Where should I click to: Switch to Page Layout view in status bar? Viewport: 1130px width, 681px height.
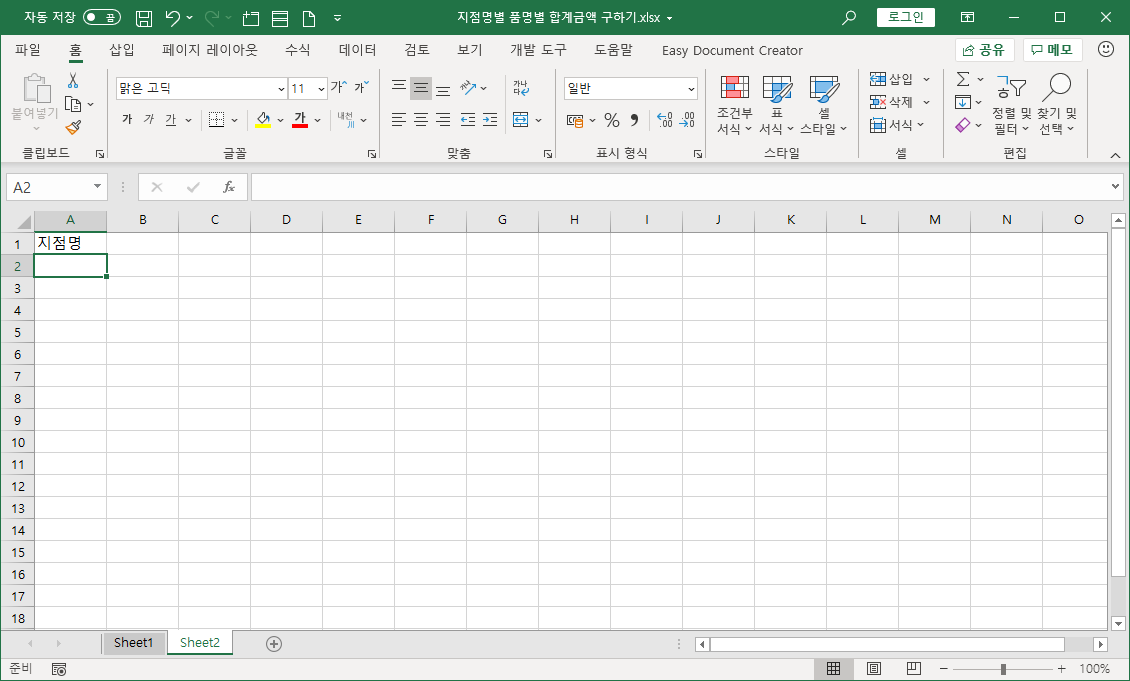click(x=873, y=669)
